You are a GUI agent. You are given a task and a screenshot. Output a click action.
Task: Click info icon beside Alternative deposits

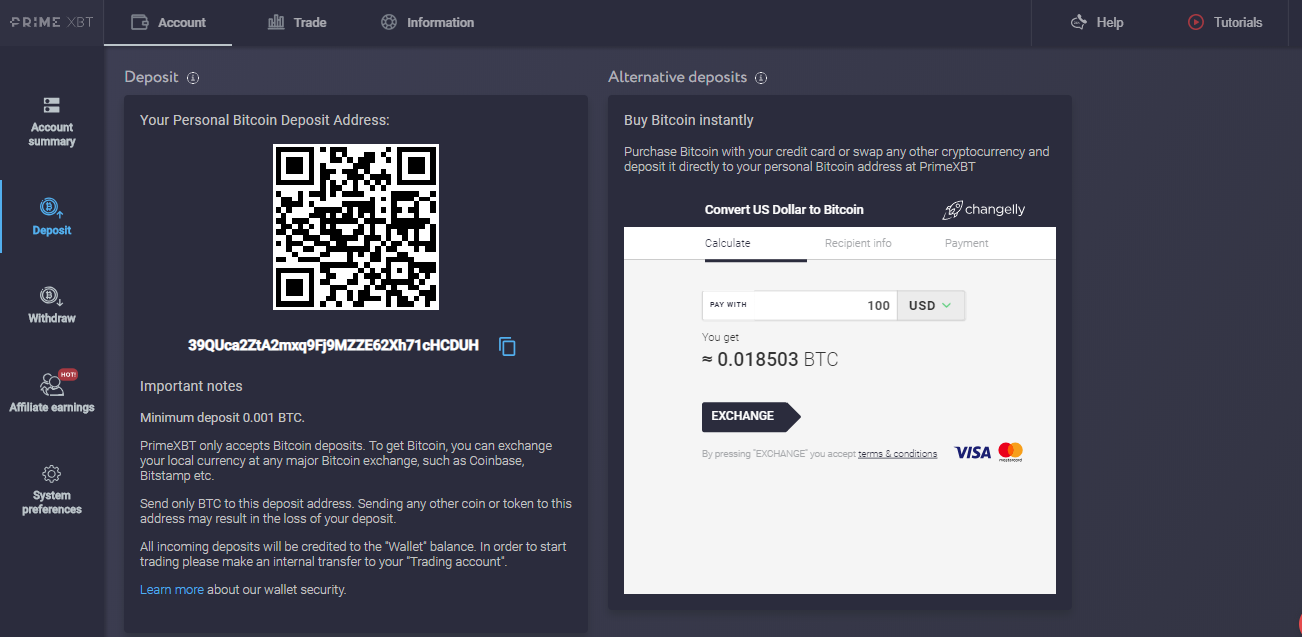761,78
